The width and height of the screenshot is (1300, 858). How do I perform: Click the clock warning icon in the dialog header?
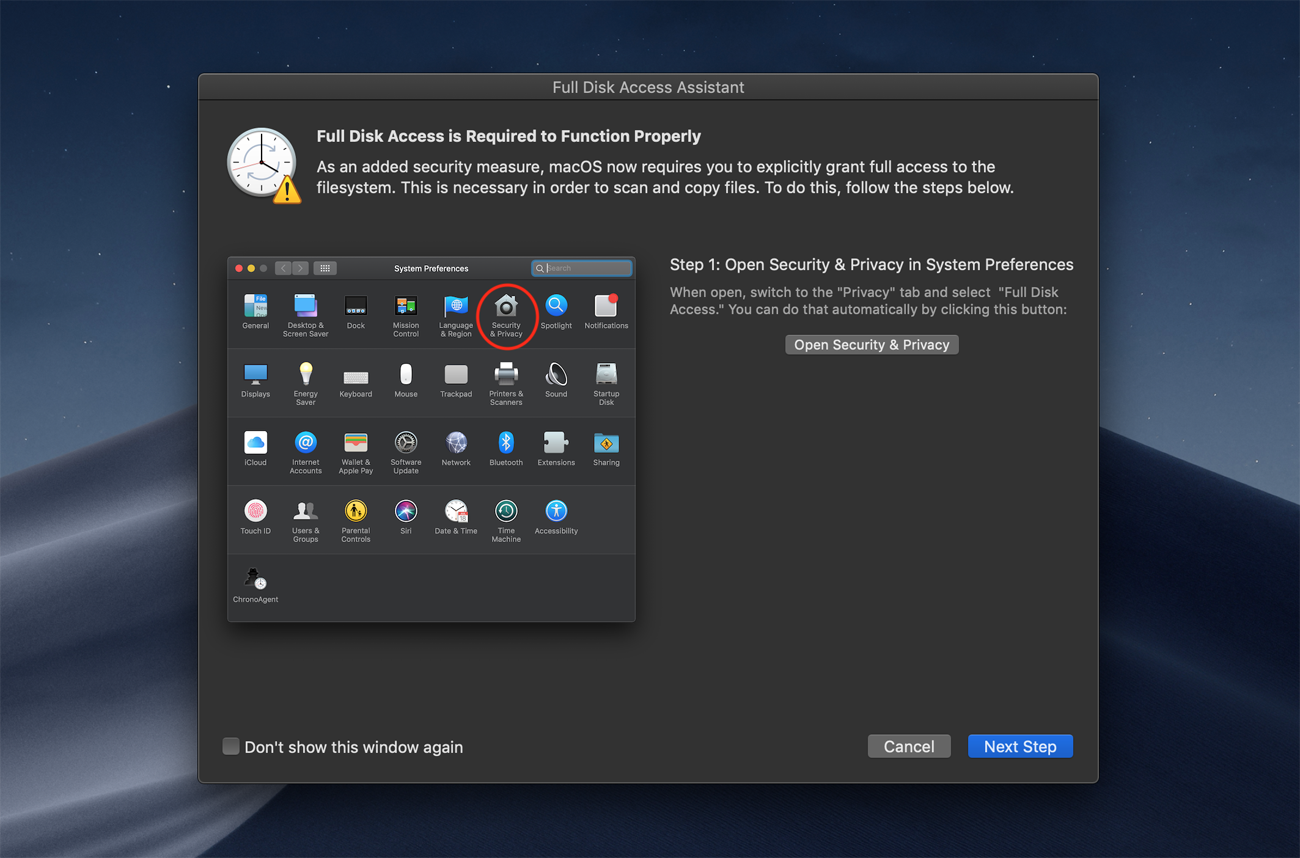(x=264, y=164)
